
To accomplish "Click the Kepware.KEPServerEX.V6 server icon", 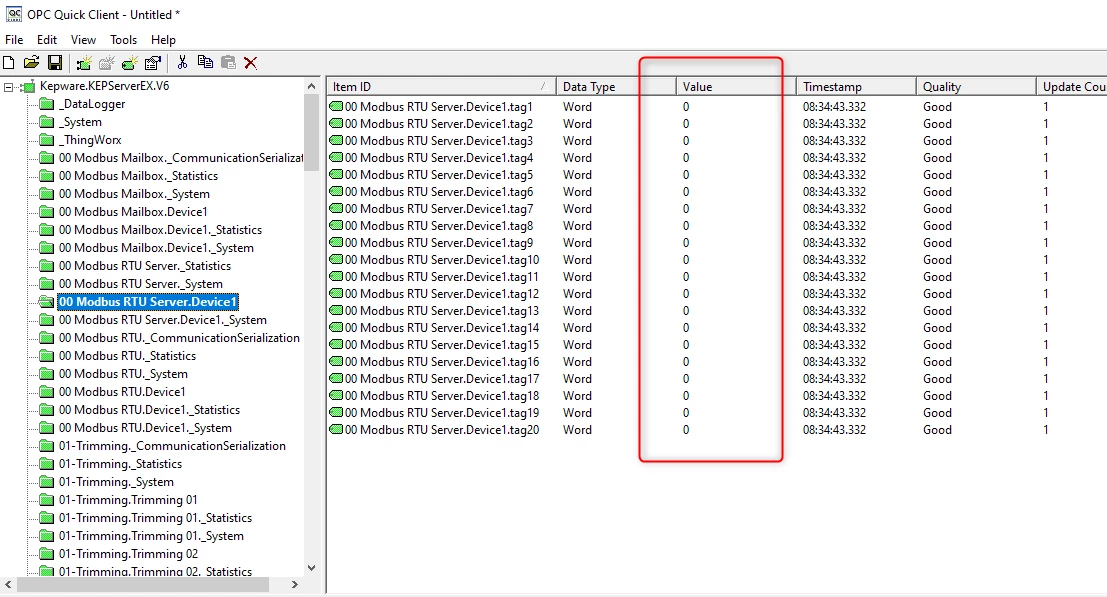I will pyautogui.click(x=28, y=87).
